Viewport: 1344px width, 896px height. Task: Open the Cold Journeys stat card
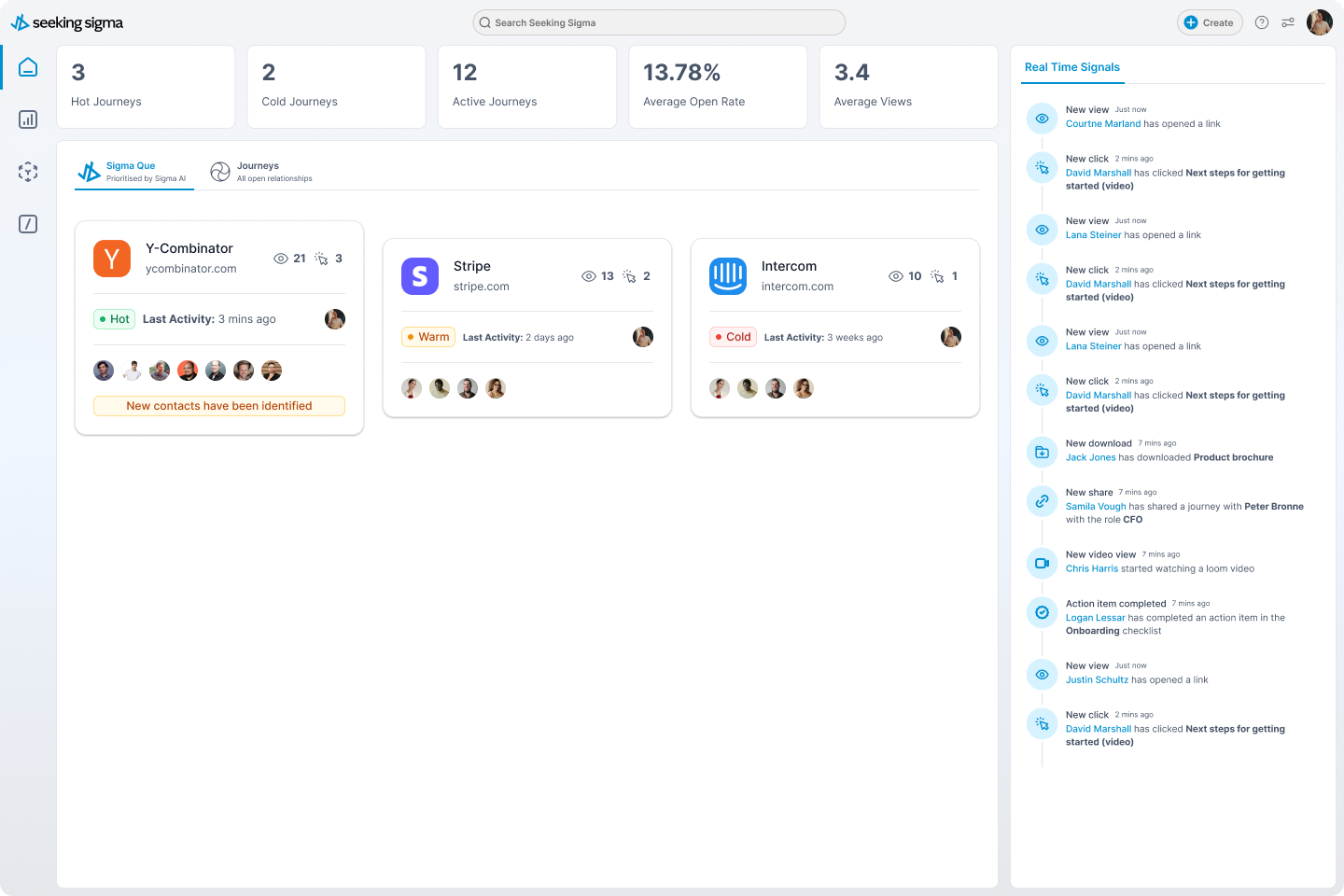click(x=337, y=87)
